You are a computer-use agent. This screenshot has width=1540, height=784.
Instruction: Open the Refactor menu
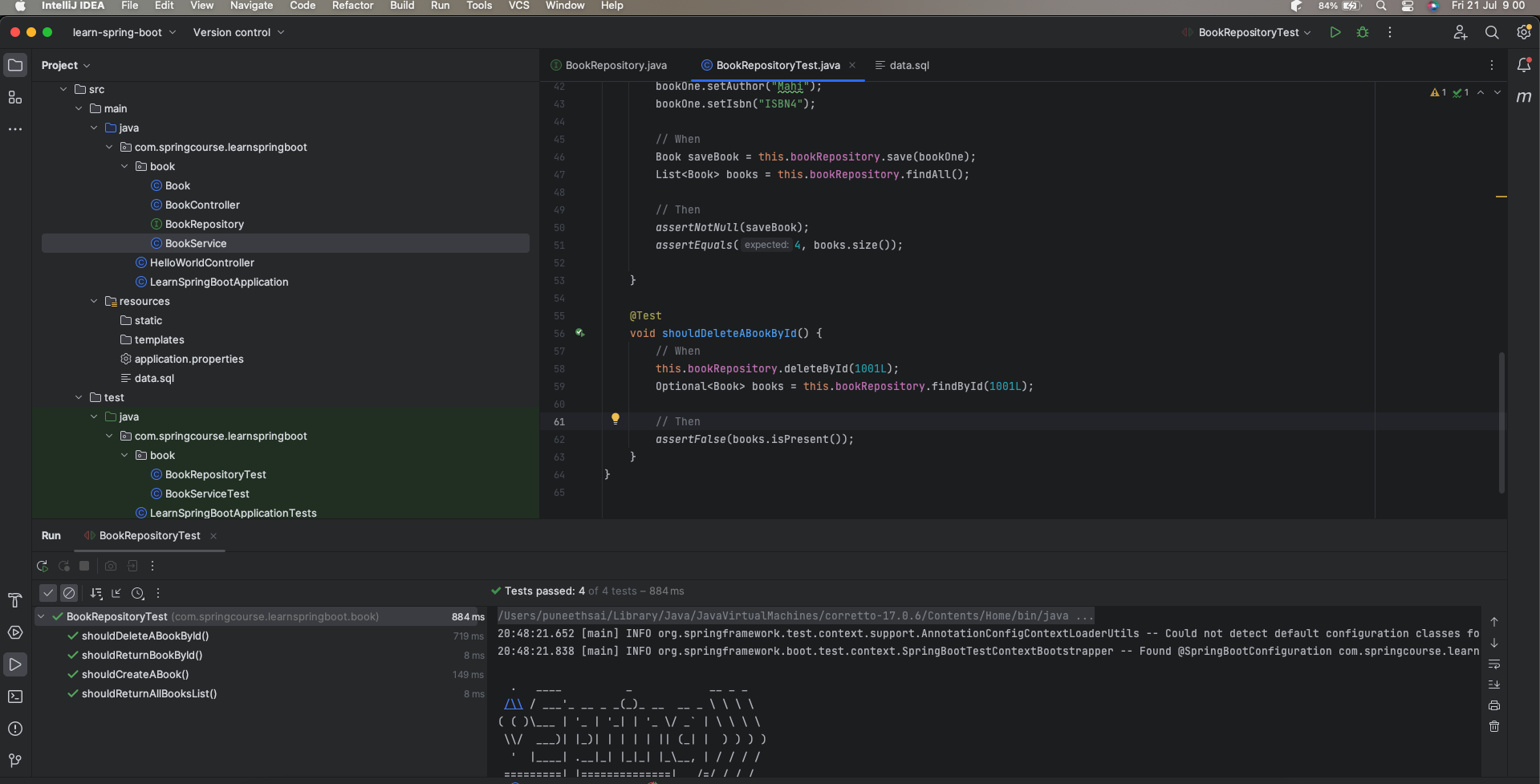click(x=353, y=6)
